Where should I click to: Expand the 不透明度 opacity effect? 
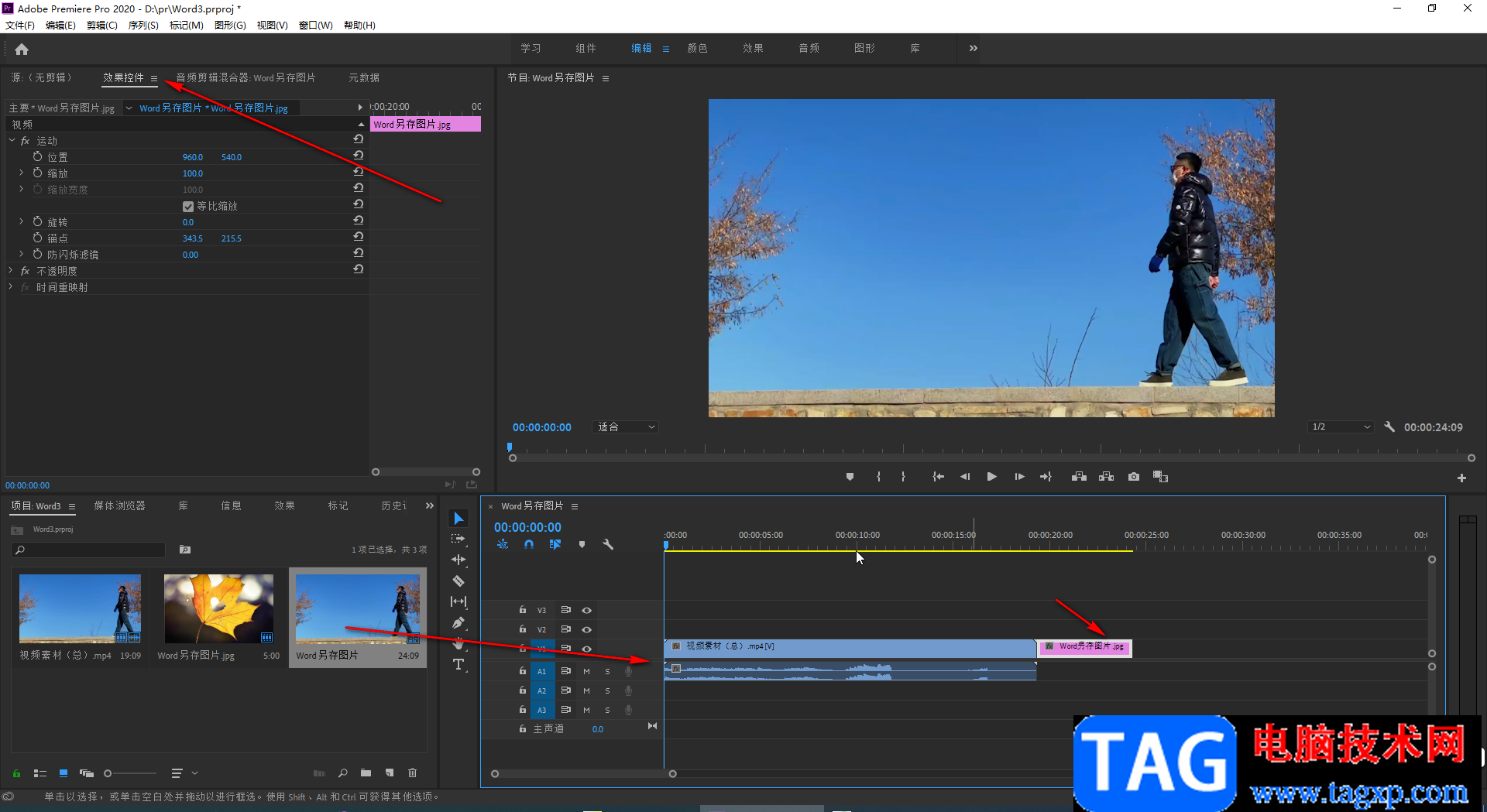(x=11, y=271)
